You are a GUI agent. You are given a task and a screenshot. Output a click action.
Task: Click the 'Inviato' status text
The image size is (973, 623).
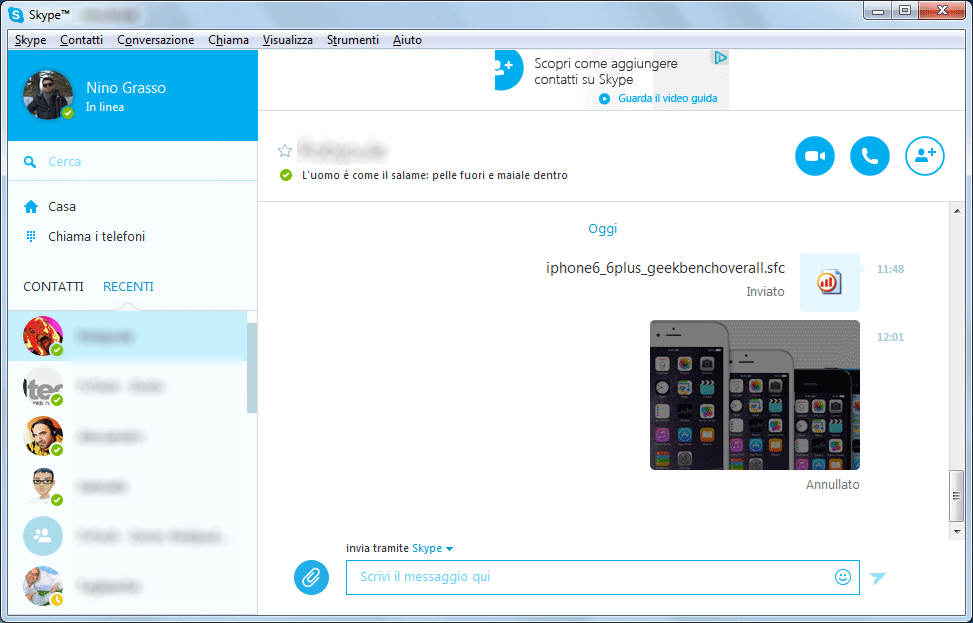point(766,292)
